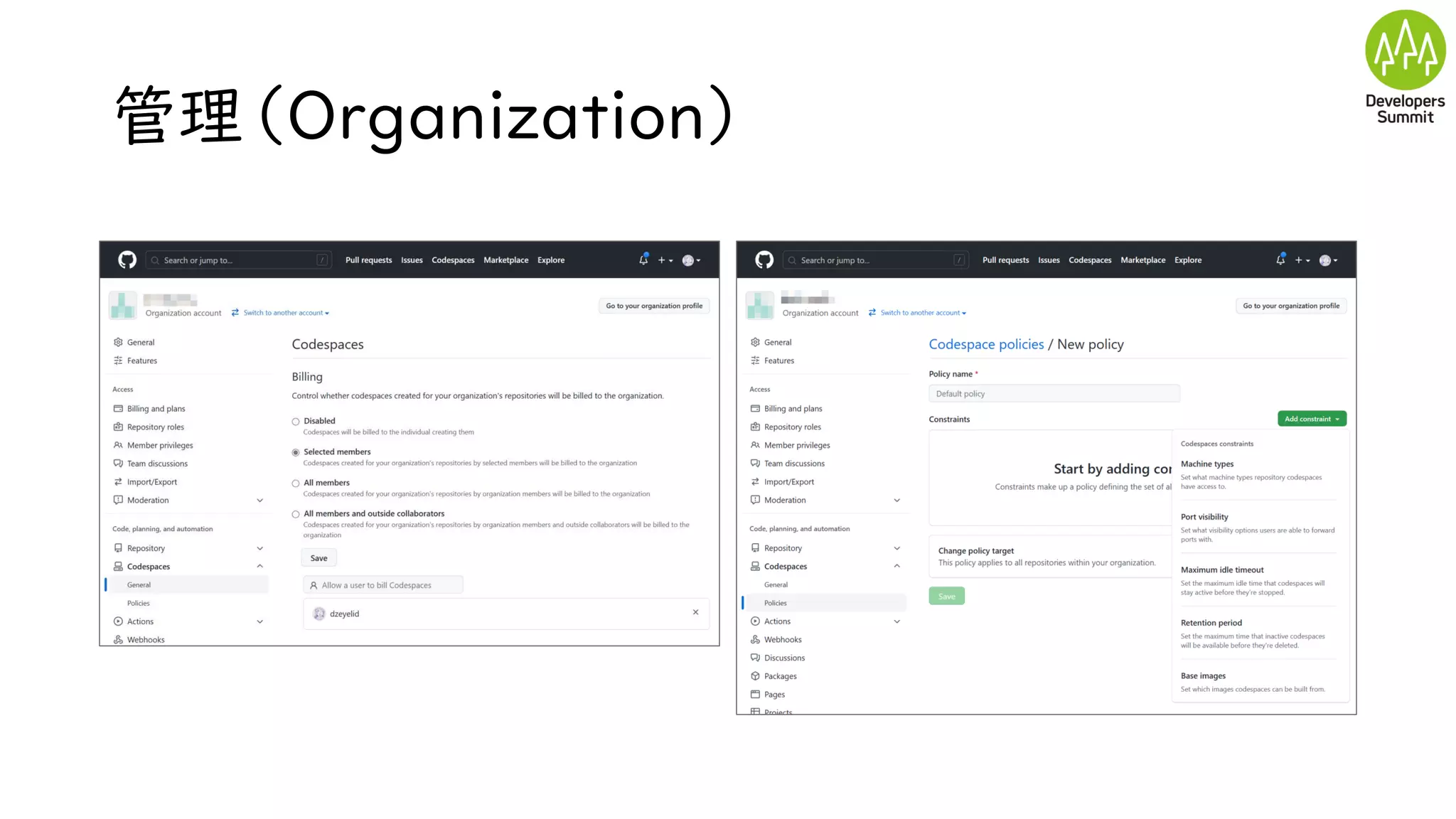Open Pull requests in left navbar
The height and width of the screenshot is (819, 1456).
click(x=368, y=260)
